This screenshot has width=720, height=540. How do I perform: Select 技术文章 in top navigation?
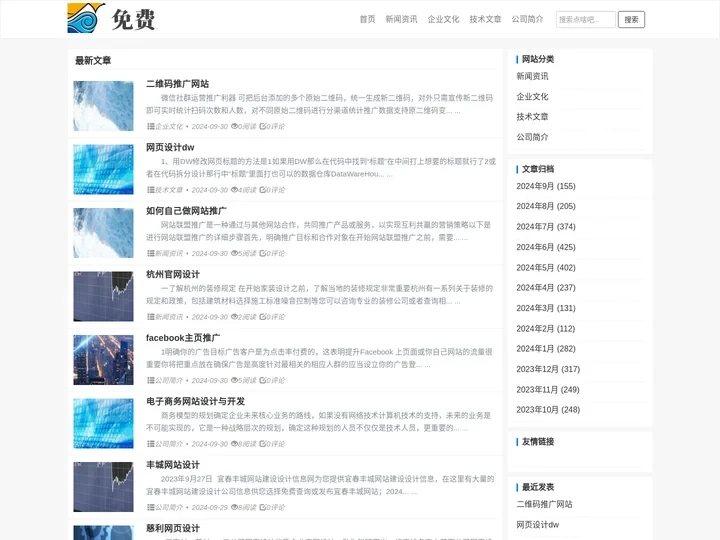pyautogui.click(x=485, y=19)
